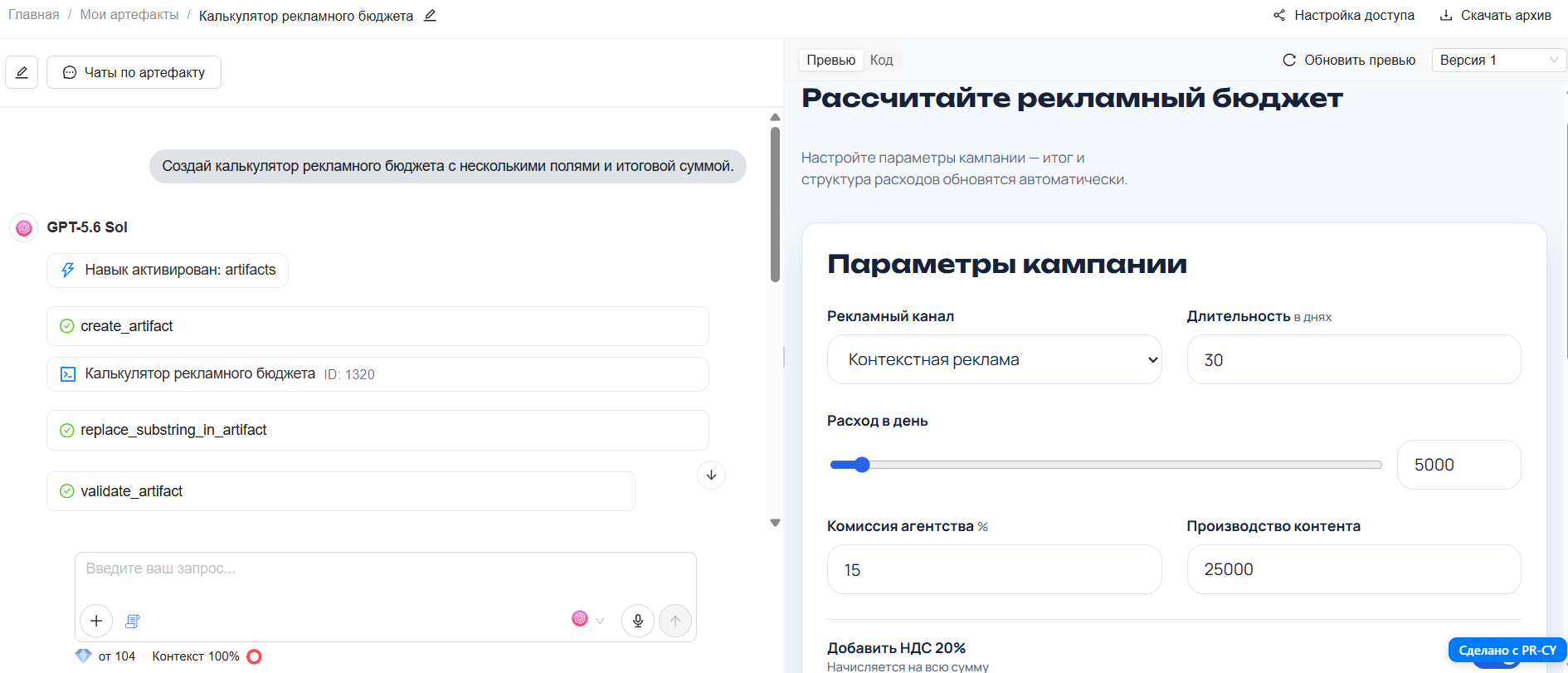The image size is (1568, 673).
Task: Click the Скачать архив label
Action: tap(1506, 16)
